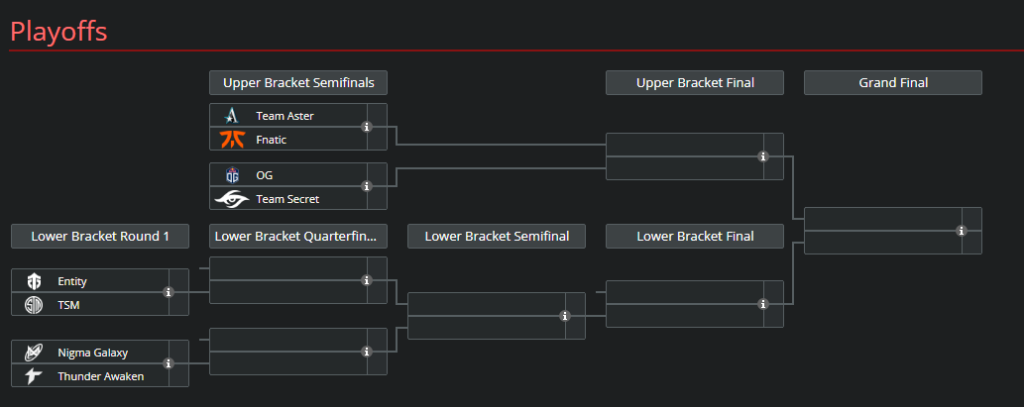Image resolution: width=1024 pixels, height=407 pixels.
Task: Open info for OG vs Team Secret match
Action: pos(367,186)
